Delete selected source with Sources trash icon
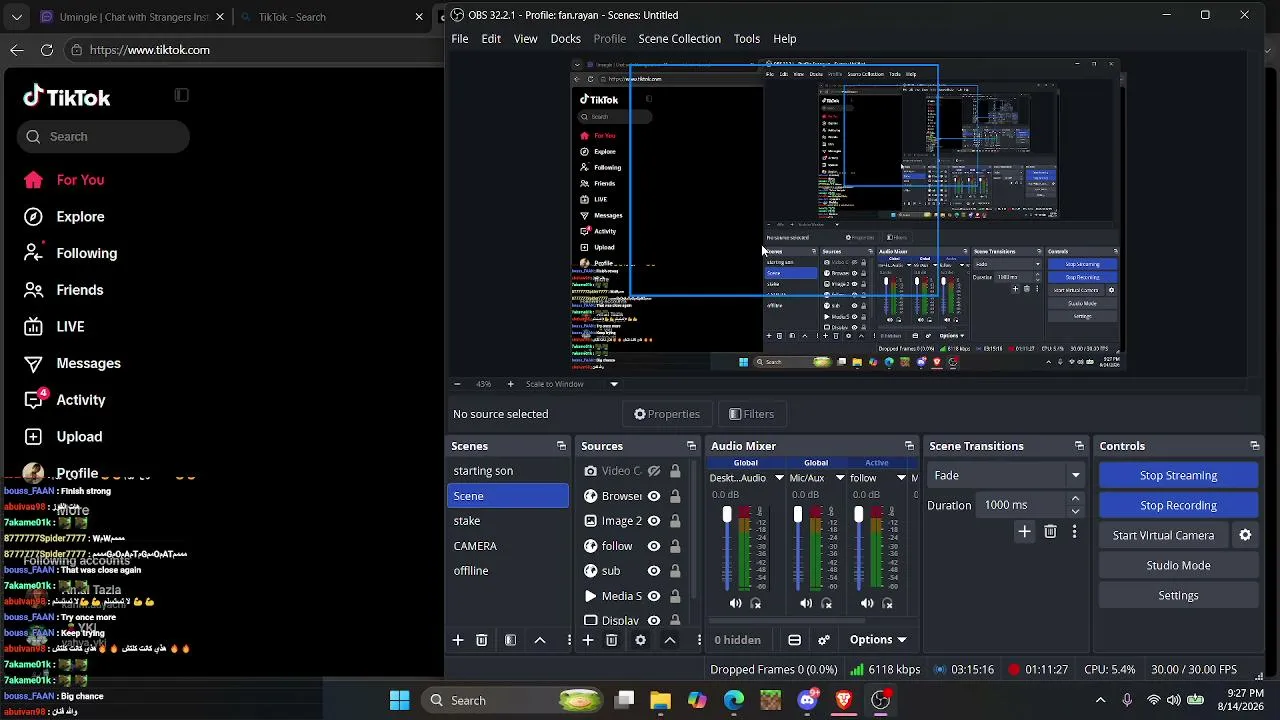The height and width of the screenshot is (720, 1280). pos(611,640)
